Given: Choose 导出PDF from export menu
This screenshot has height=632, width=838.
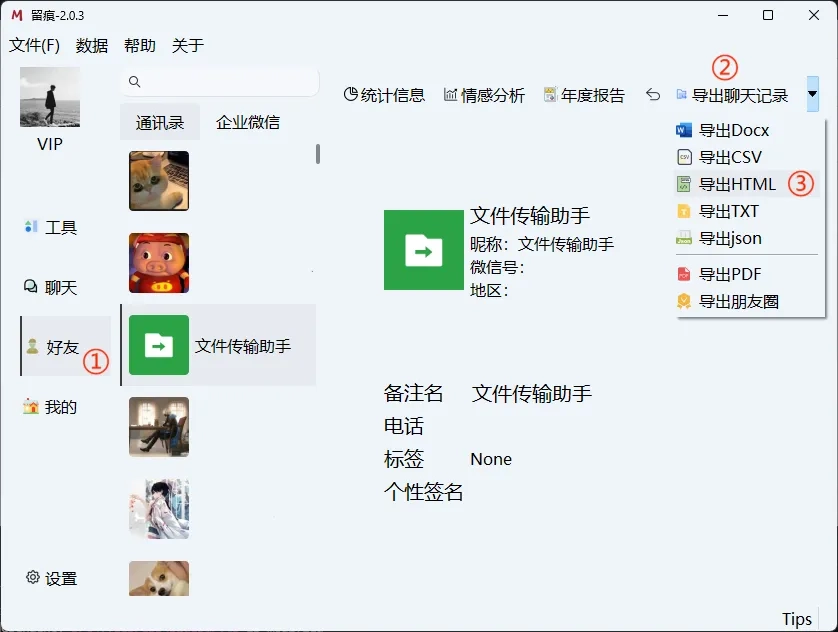Looking at the screenshot, I should coord(747,274).
